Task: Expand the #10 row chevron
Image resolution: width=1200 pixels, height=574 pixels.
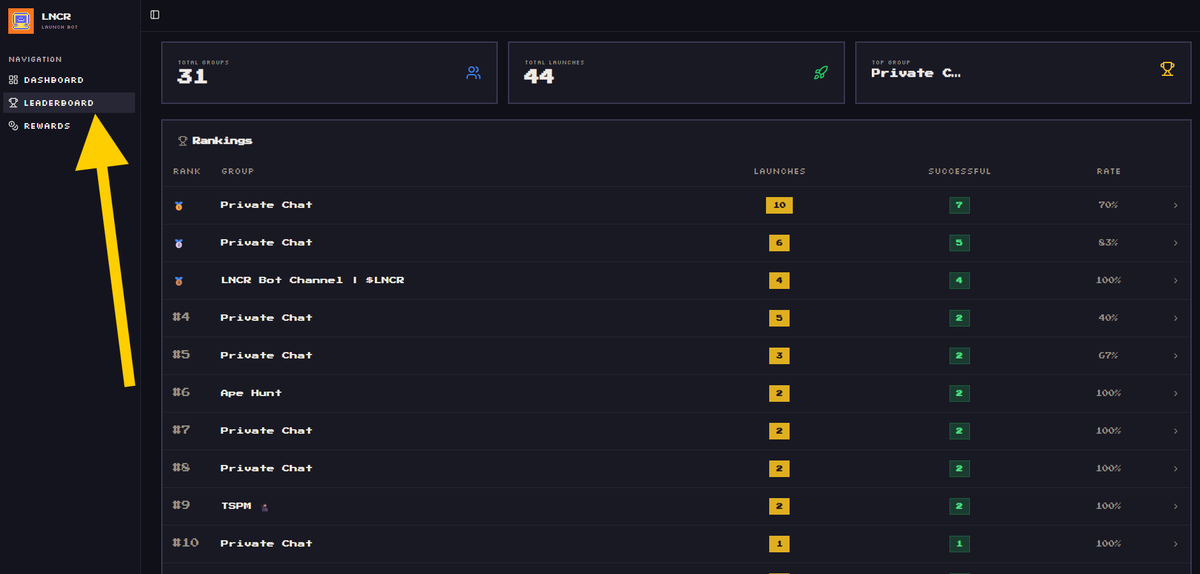Action: [1175, 544]
